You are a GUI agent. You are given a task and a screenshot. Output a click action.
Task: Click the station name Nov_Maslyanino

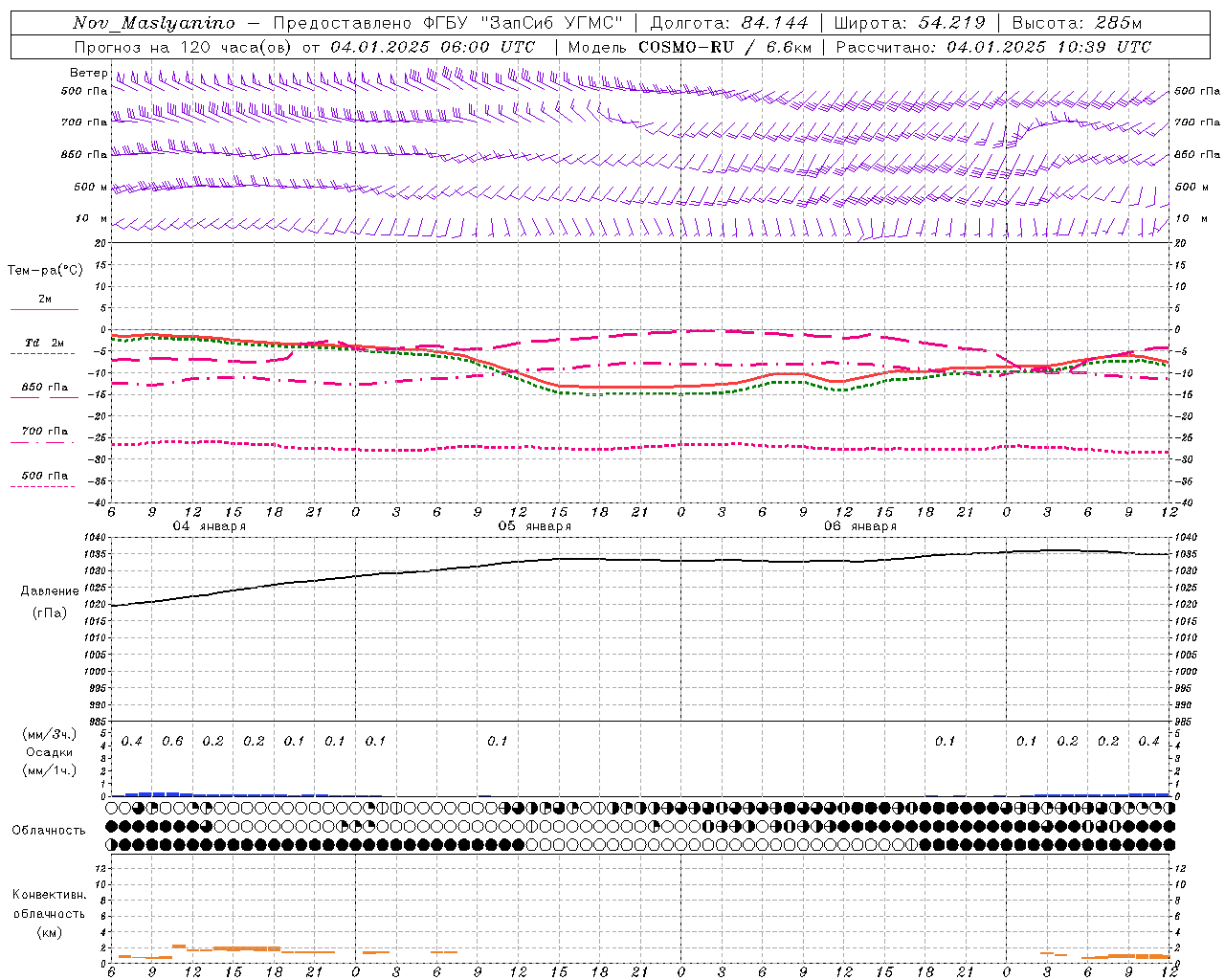tap(153, 23)
